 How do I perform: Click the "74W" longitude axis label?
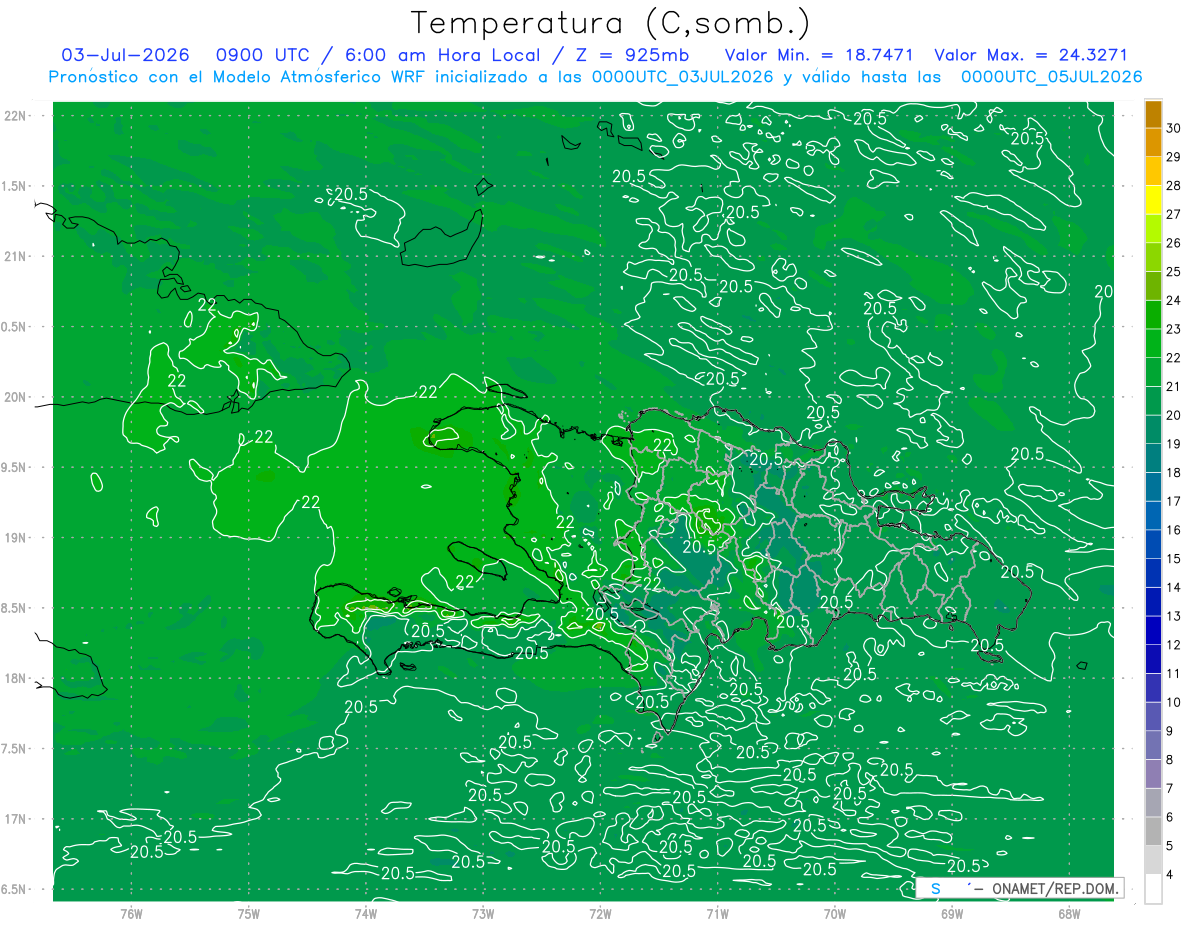[x=366, y=913]
